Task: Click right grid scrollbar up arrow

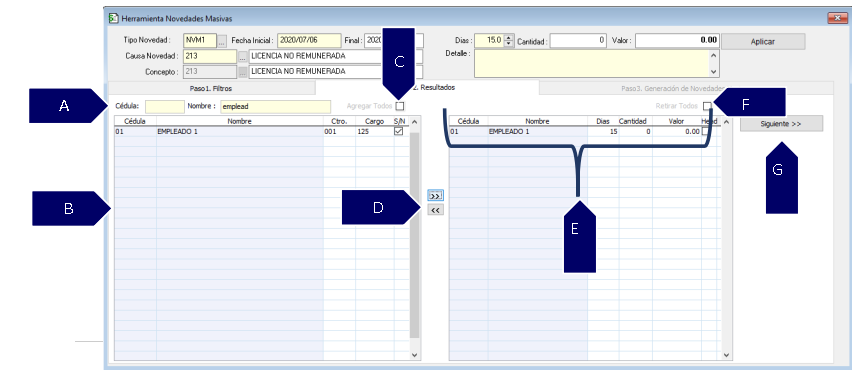Action: pyautogui.click(x=727, y=121)
